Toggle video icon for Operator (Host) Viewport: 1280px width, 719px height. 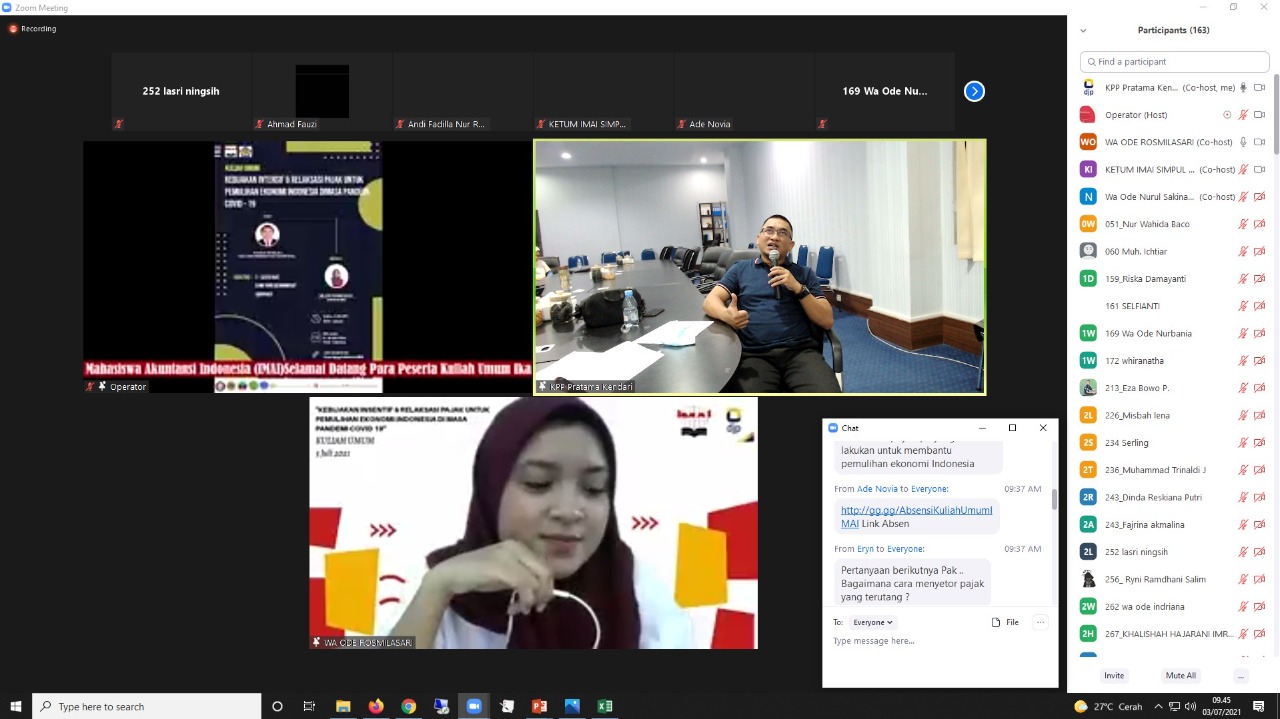click(x=1259, y=115)
